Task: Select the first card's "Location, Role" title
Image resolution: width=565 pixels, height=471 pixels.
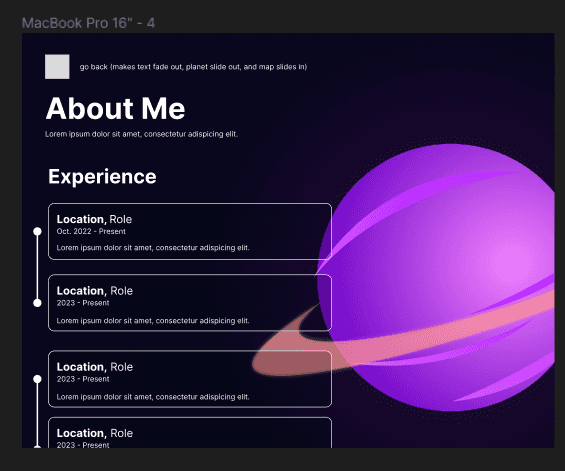Action: (x=94, y=219)
